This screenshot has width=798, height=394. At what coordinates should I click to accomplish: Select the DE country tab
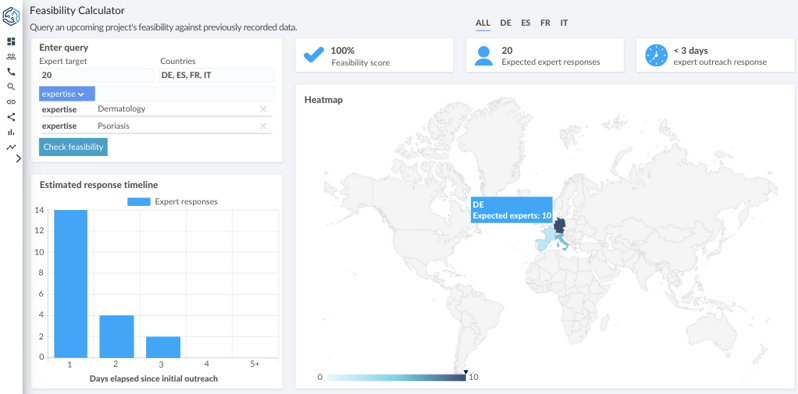(505, 23)
